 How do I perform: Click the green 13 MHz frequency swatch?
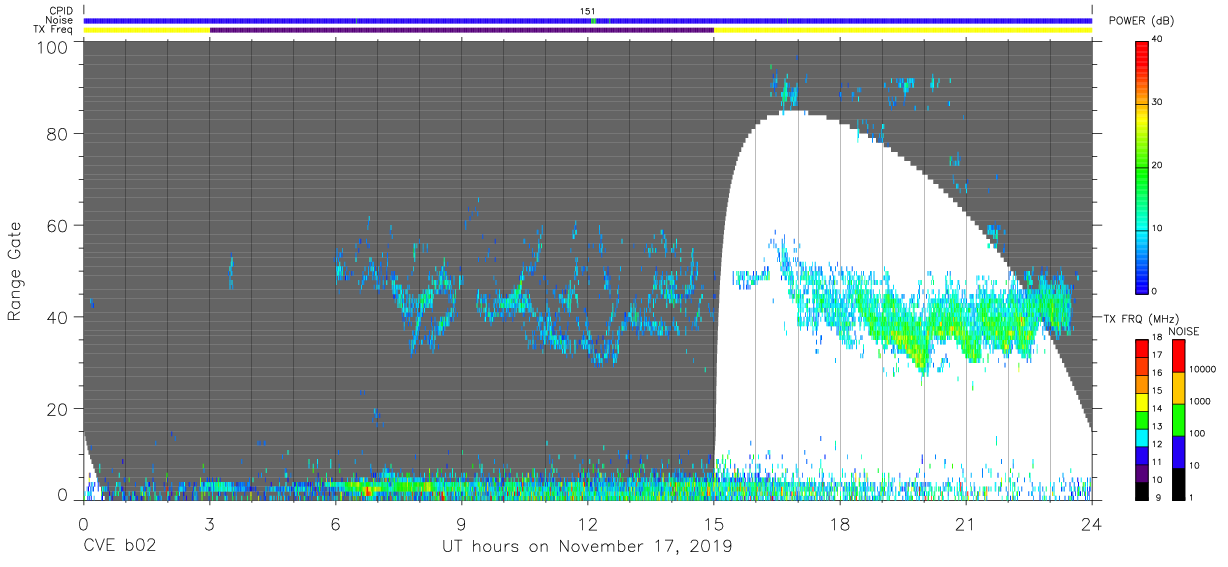1141,420
